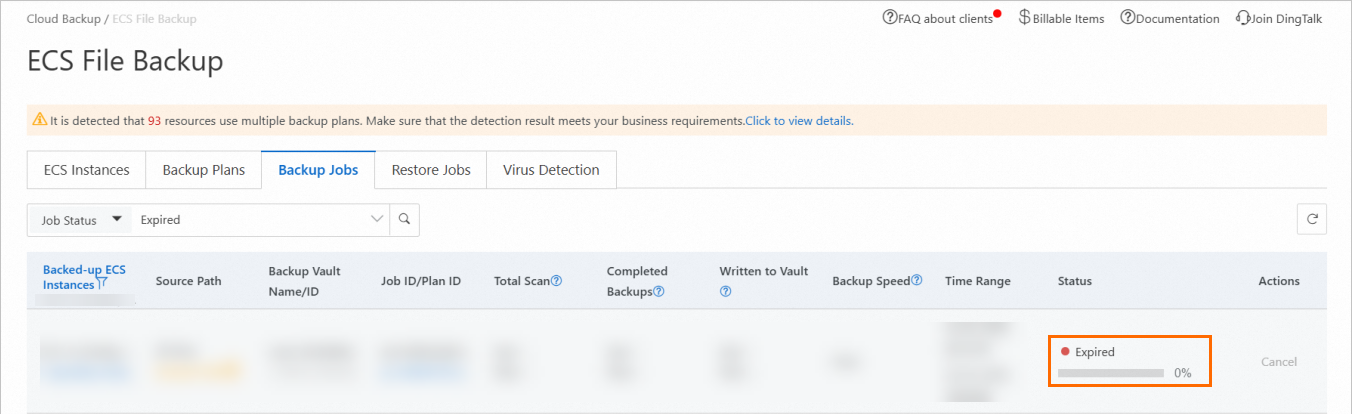The width and height of the screenshot is (1352, 414).
Task: Click the Cloud Backup breadcrumb
Action: [63, 18]
